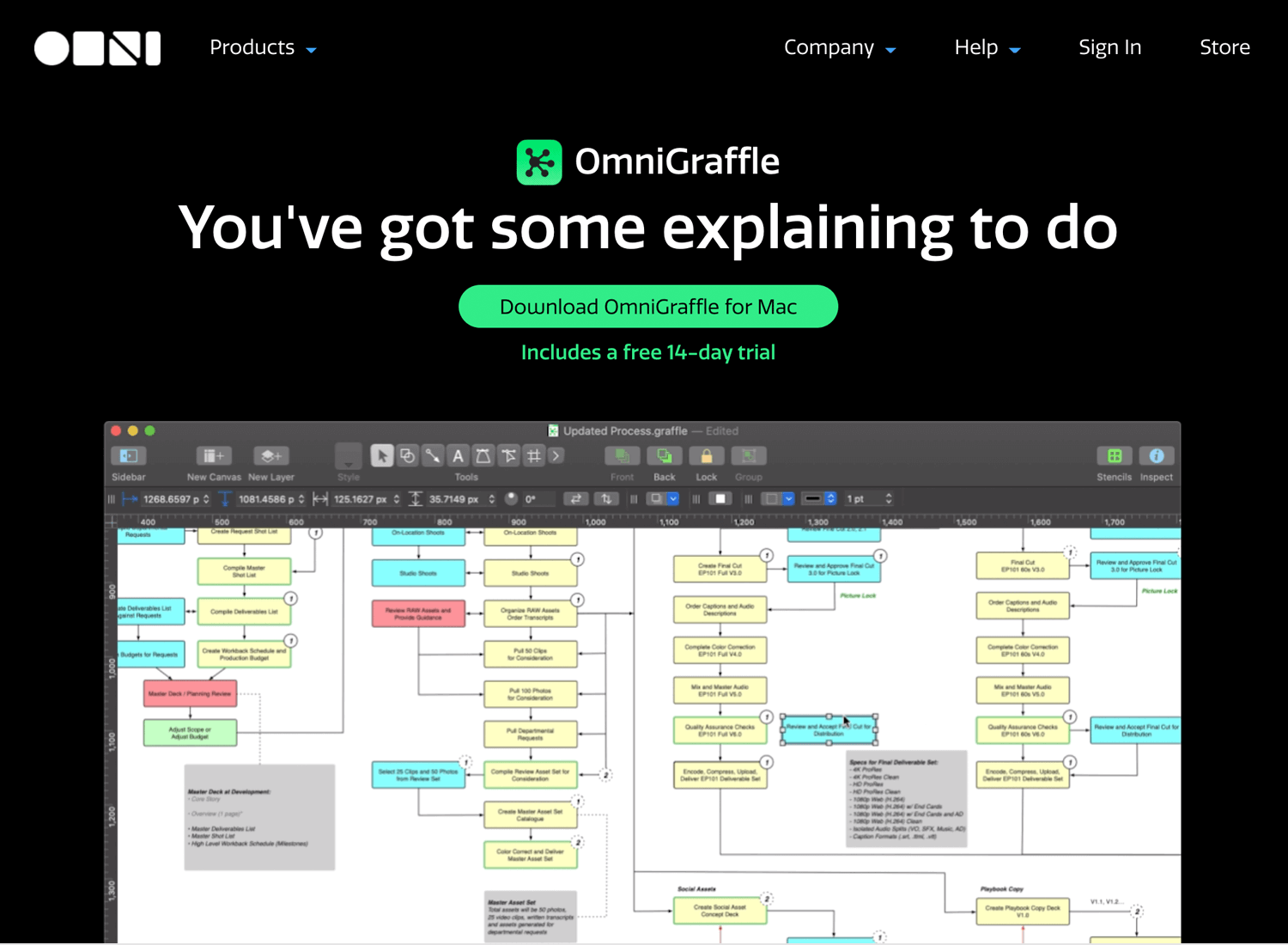This screenshot has width=1288, height=945.
Task: Click the Updated Process.graffle window title
Action: [625, 431]
